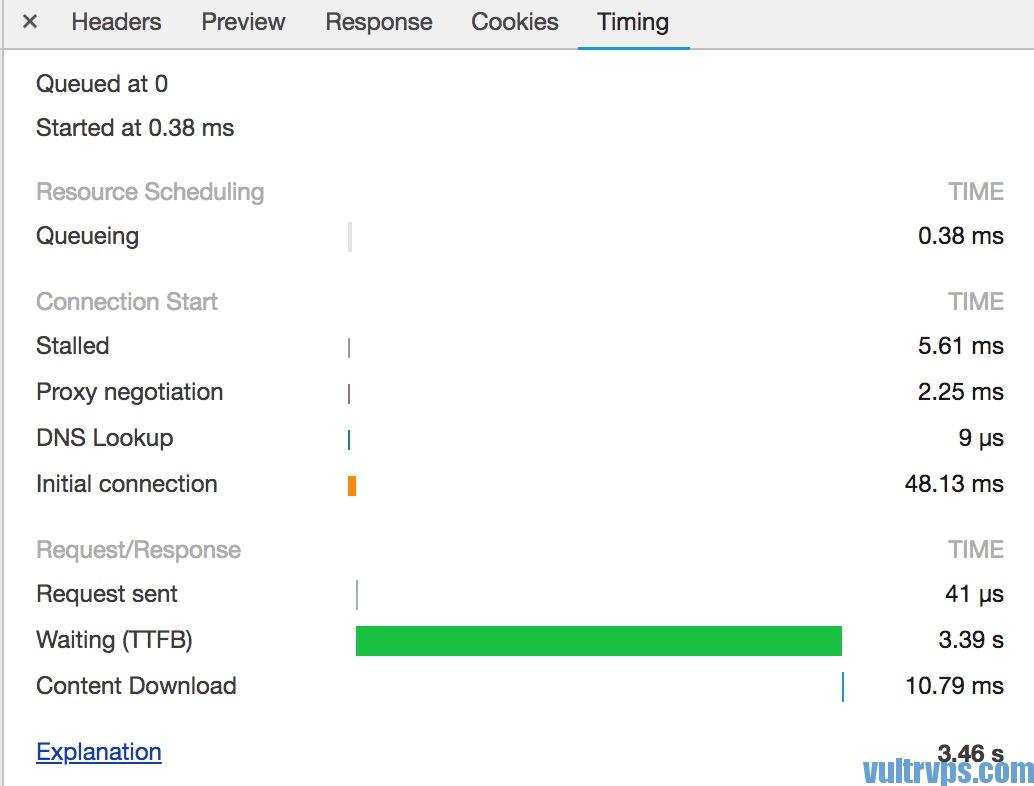The image size is (1034, 786).
Task: Switch to the Headers tab
Action: [116, 22]
